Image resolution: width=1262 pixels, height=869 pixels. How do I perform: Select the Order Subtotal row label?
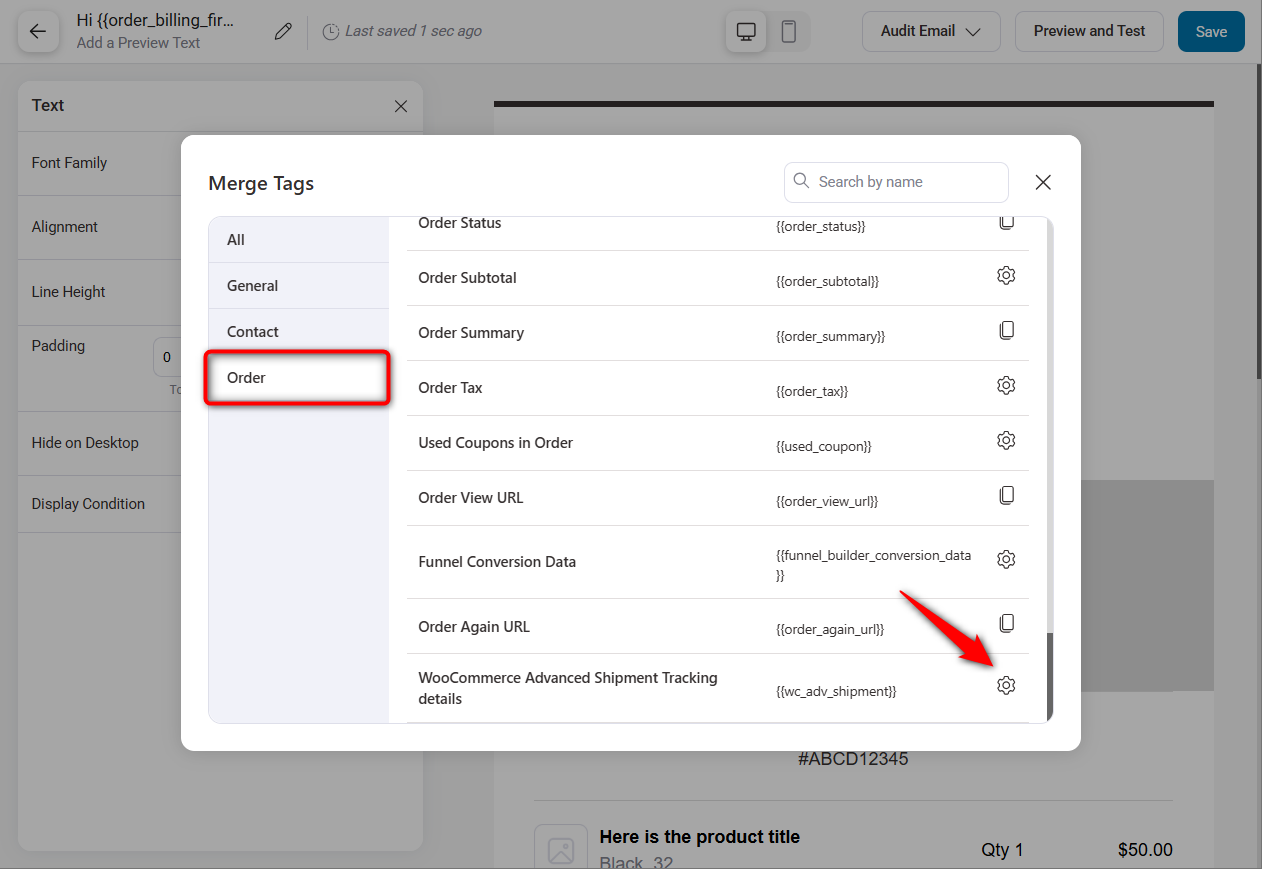coord(467,278)
